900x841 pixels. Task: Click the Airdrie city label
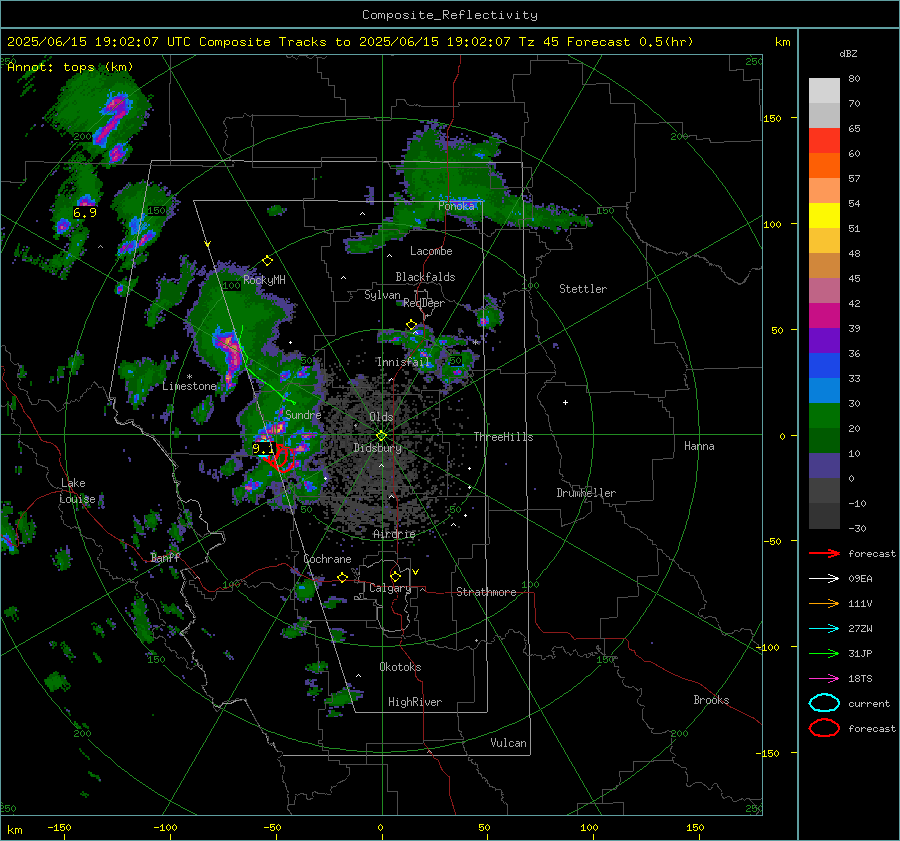(x=394, y=534)
